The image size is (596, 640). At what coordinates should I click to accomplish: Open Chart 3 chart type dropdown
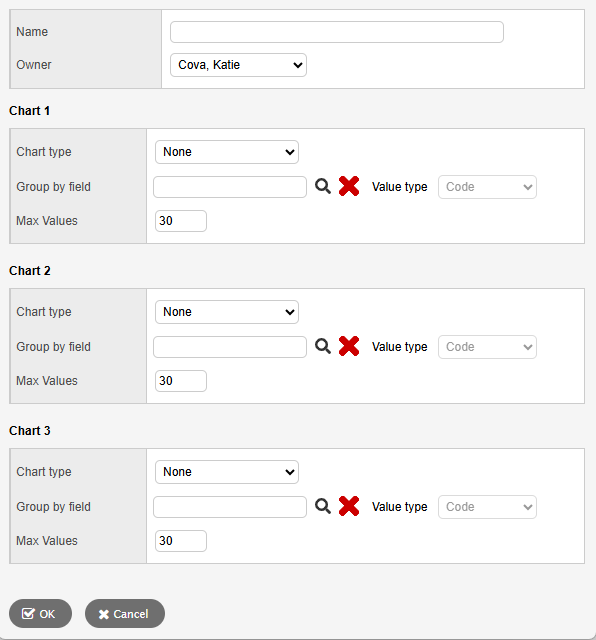pyautogui.click(x=227, y=472)
